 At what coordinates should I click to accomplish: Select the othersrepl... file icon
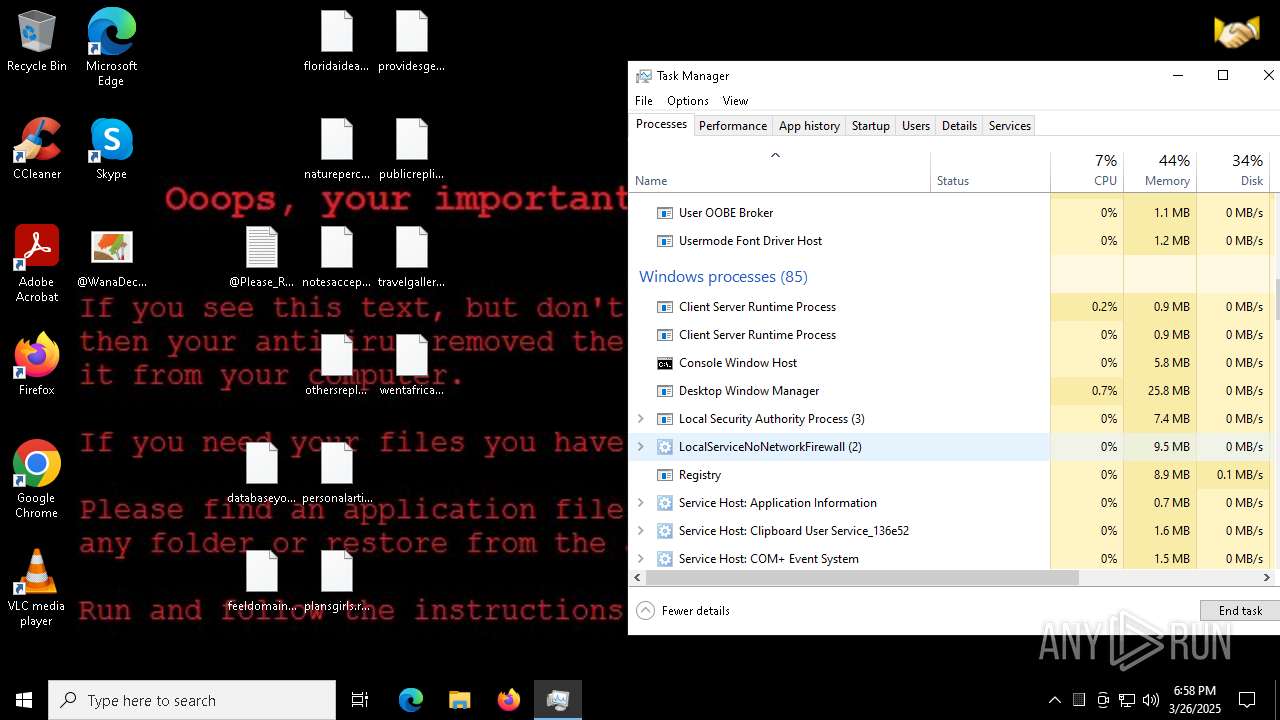coord(336,366)
